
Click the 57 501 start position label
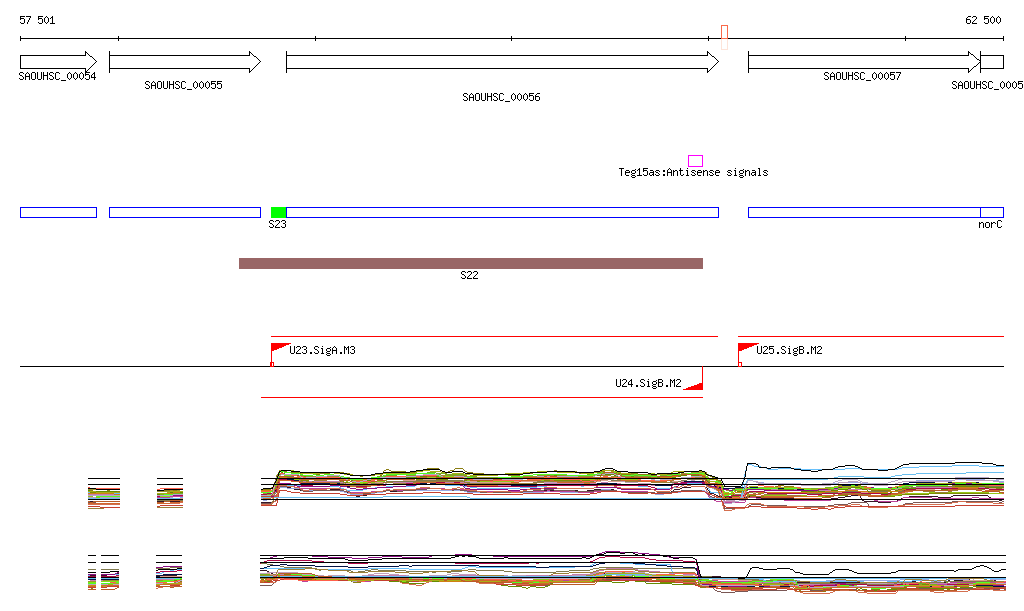point(37,20)
